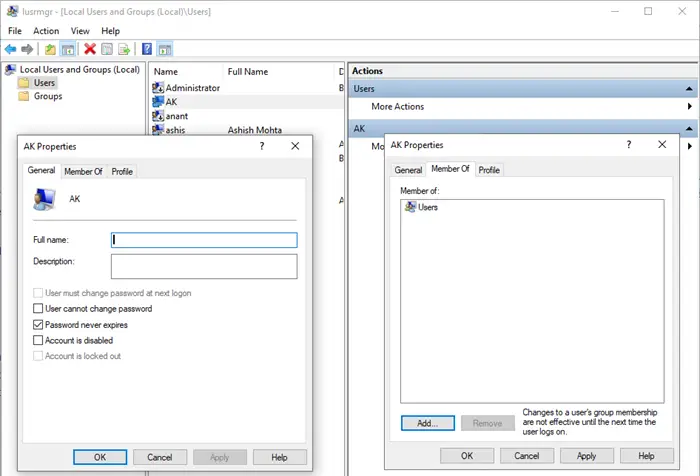This screenshot has height=476, width=700.
Task: Collapse the AK section in Actions pane
Action: (x=689, y=129)
